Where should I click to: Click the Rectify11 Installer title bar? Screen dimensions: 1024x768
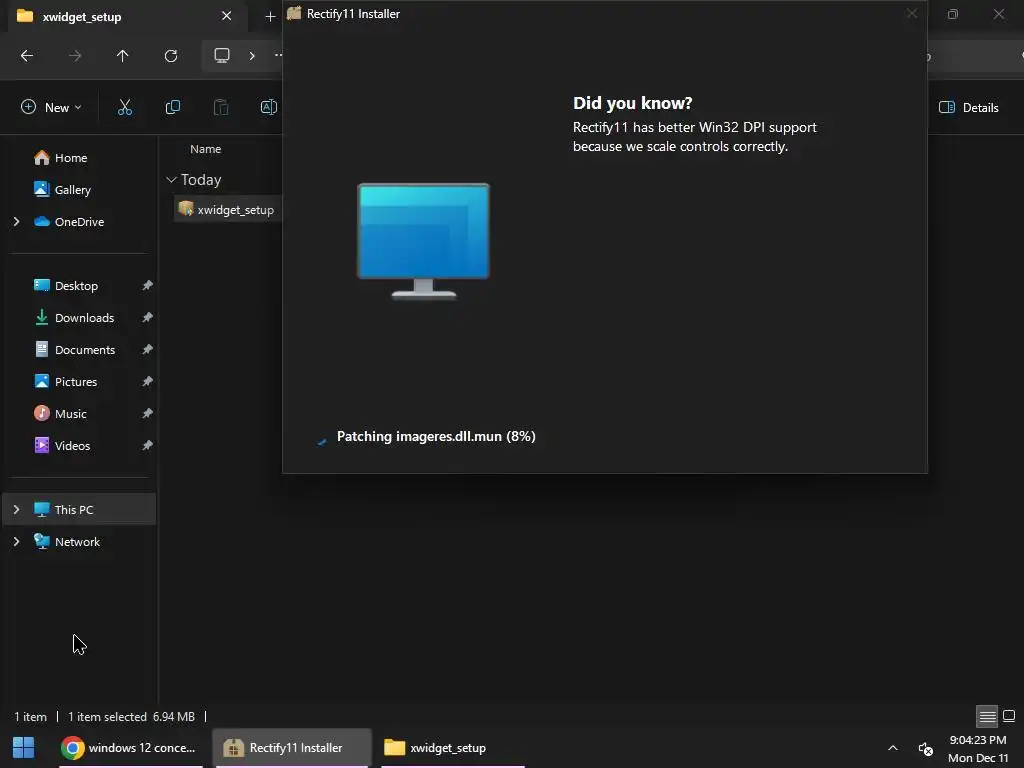click(x=604, y=14)
